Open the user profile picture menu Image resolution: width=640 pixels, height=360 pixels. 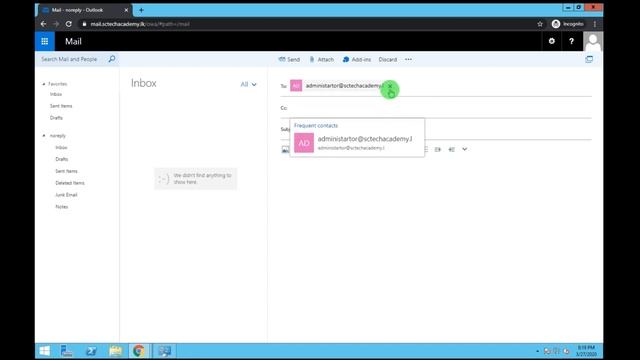(593, 41)
